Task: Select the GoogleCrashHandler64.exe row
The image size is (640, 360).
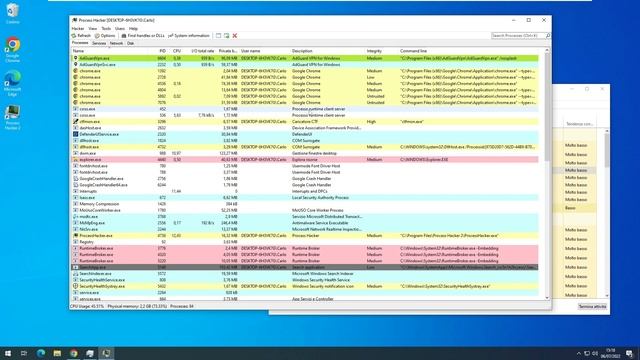Action: (304, 185)
